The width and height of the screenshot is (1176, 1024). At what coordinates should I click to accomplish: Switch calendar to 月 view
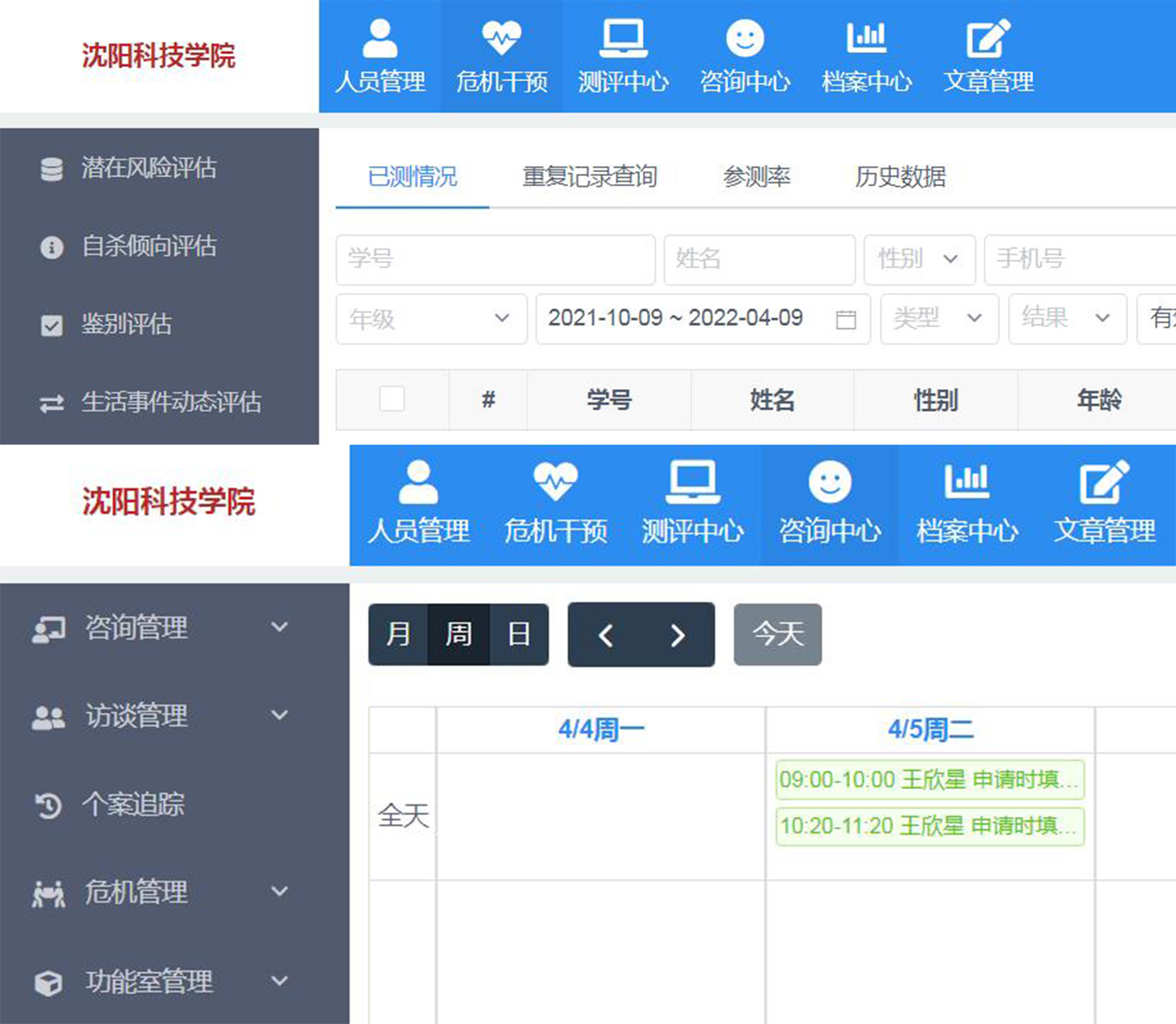point(398,634)
